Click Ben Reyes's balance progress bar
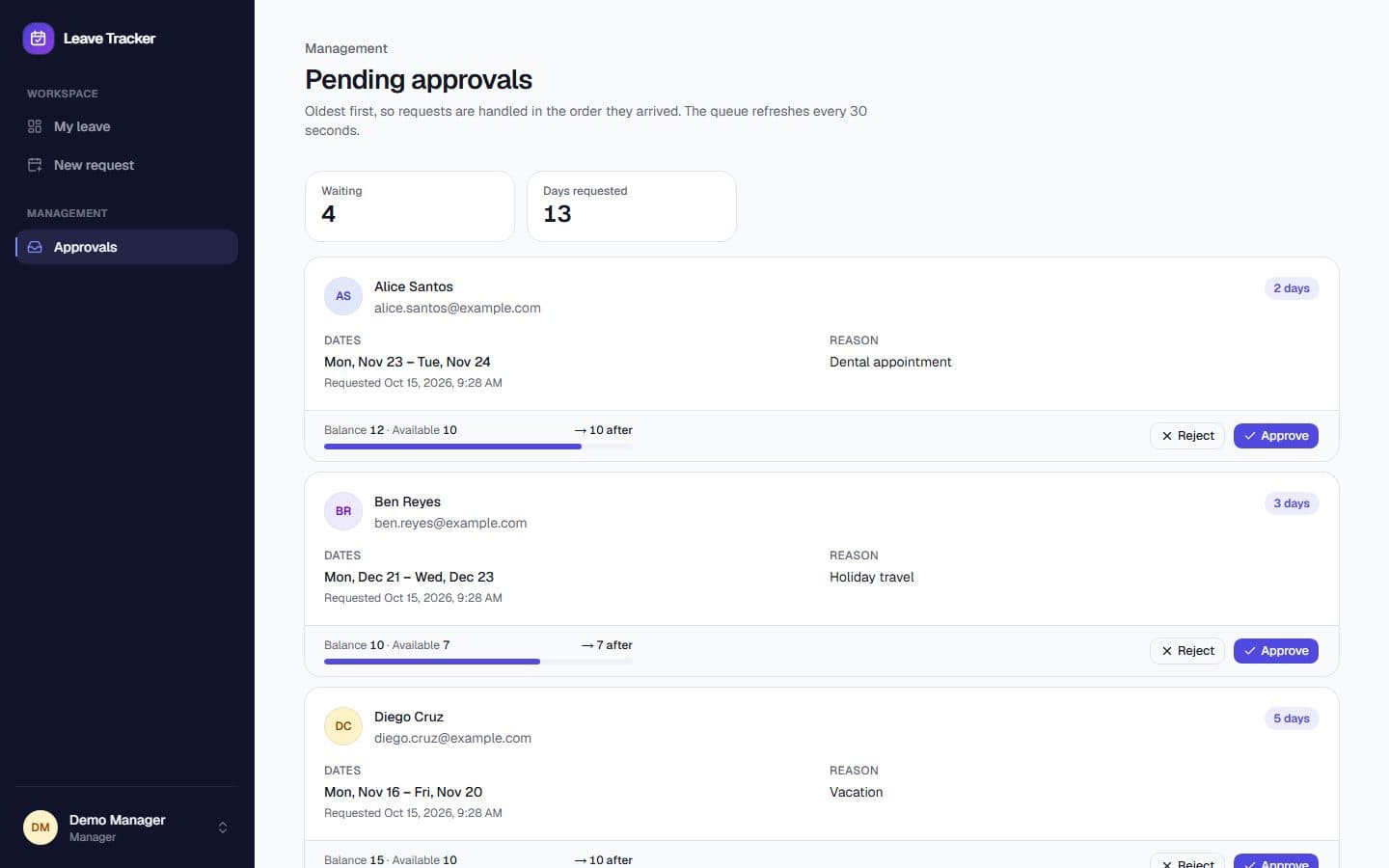This screenshot has height=868, width=1389. (x=478, y=662)
